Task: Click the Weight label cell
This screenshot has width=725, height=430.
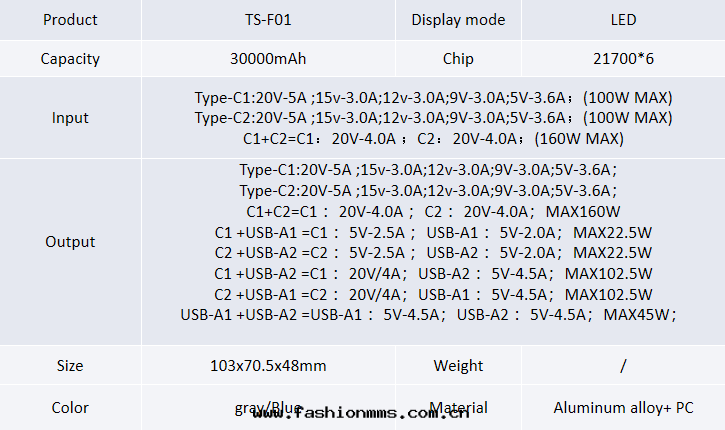Action: (458, 366)
